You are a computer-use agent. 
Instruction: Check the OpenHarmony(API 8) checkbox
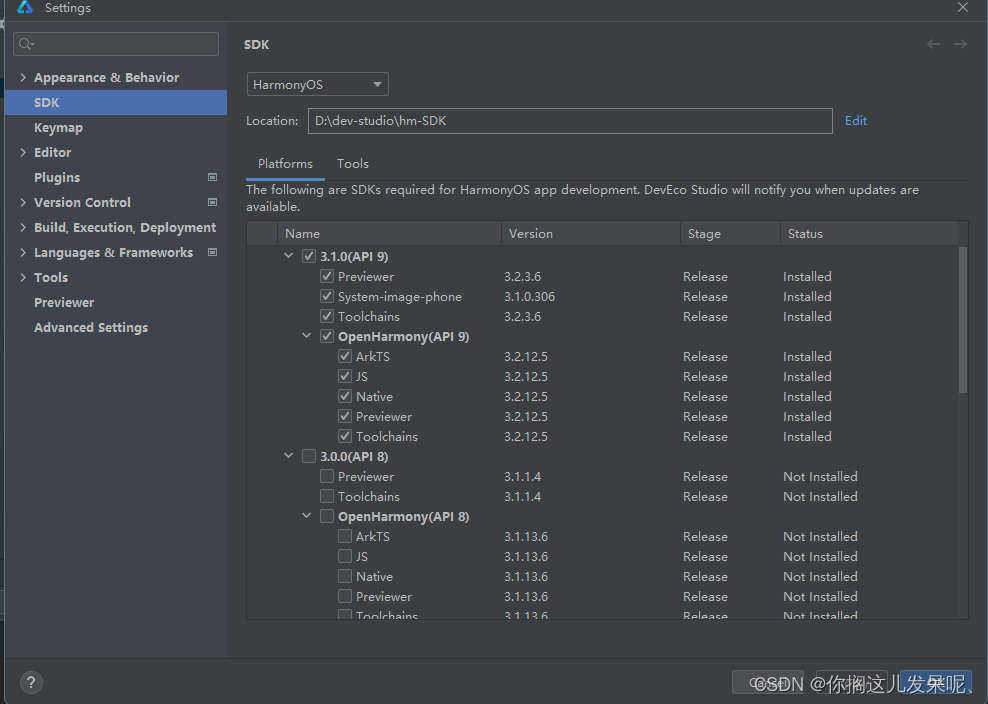pyautogui.click(x=326, y=516)
